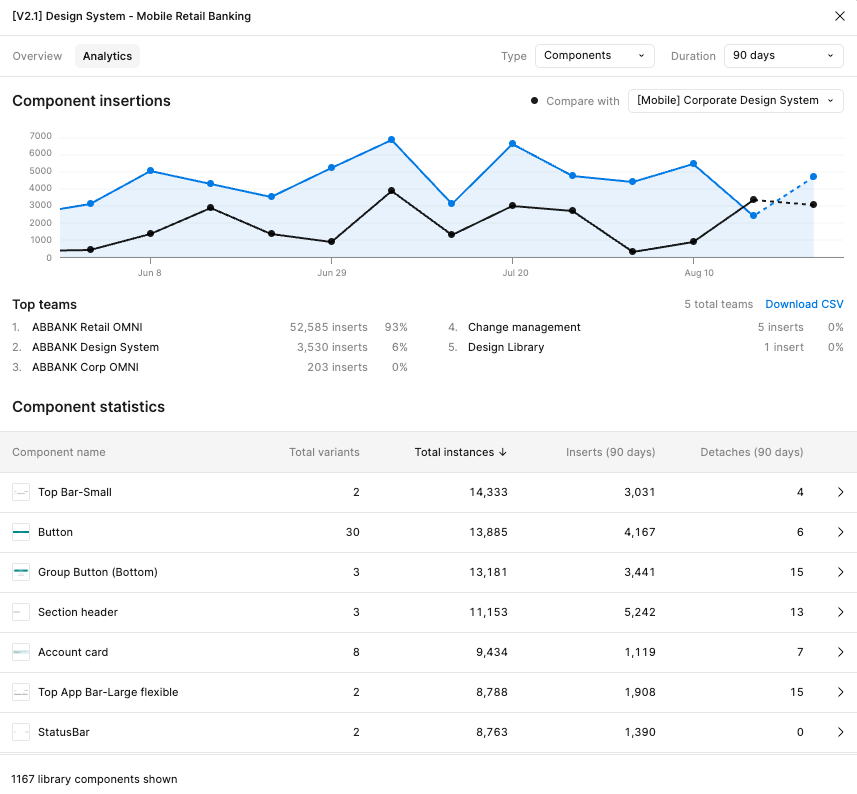Viewport: 857px width, 794px height.
Task: Expand the Button component row chevron
Action: [x=840, y=532]
